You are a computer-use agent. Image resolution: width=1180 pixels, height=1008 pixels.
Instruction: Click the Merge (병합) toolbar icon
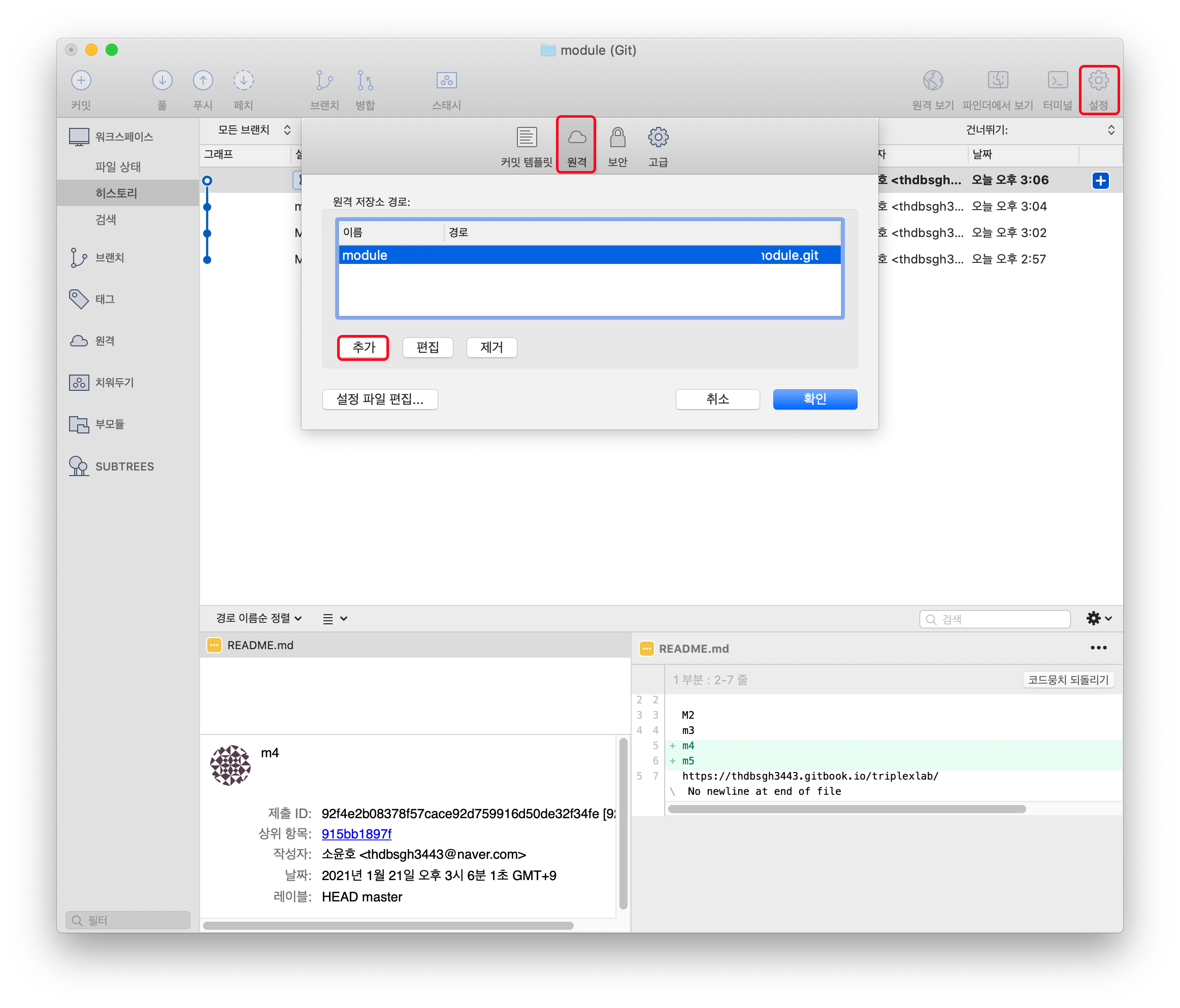365,81
